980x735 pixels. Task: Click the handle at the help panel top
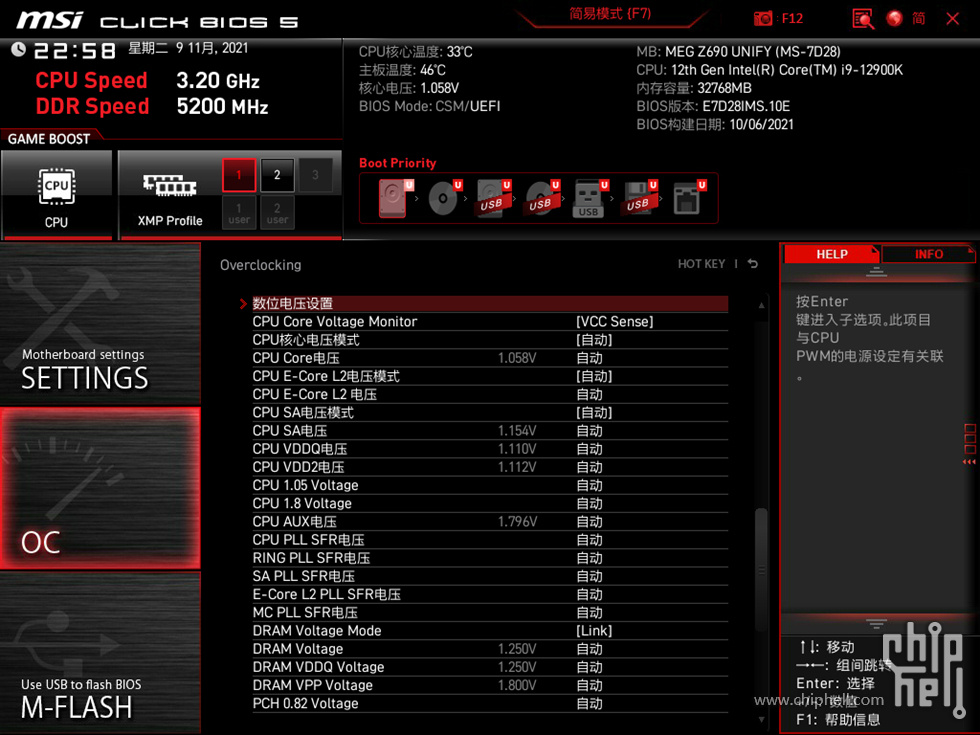coord(876,272)
